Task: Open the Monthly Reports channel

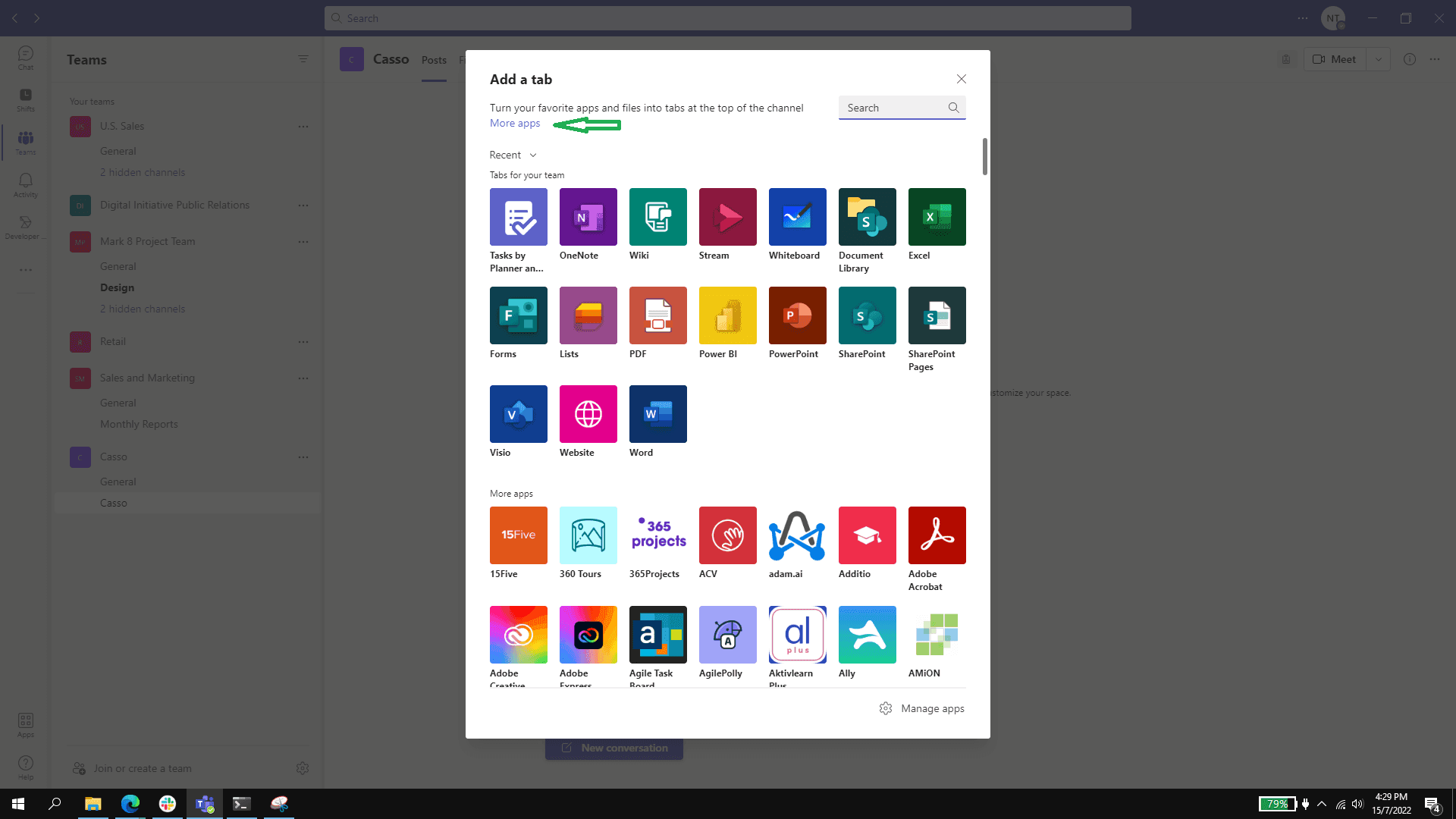Action: tap(139, 424)
